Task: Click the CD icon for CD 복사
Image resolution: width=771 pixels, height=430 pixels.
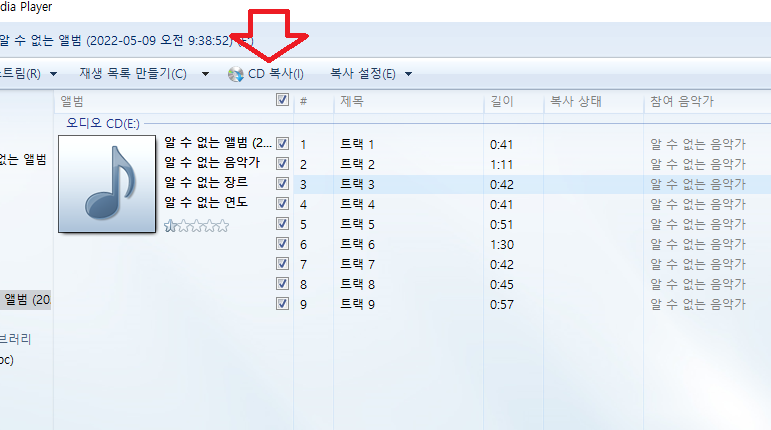Action: 236,74
